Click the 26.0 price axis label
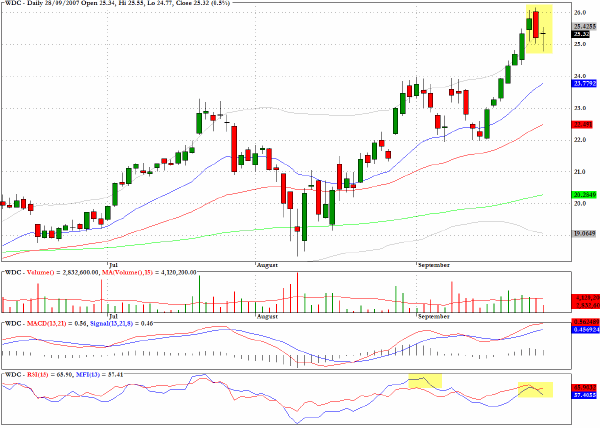The height and width of the screenshot is (428, 600). pyautogui.click(x=580, y=13)
